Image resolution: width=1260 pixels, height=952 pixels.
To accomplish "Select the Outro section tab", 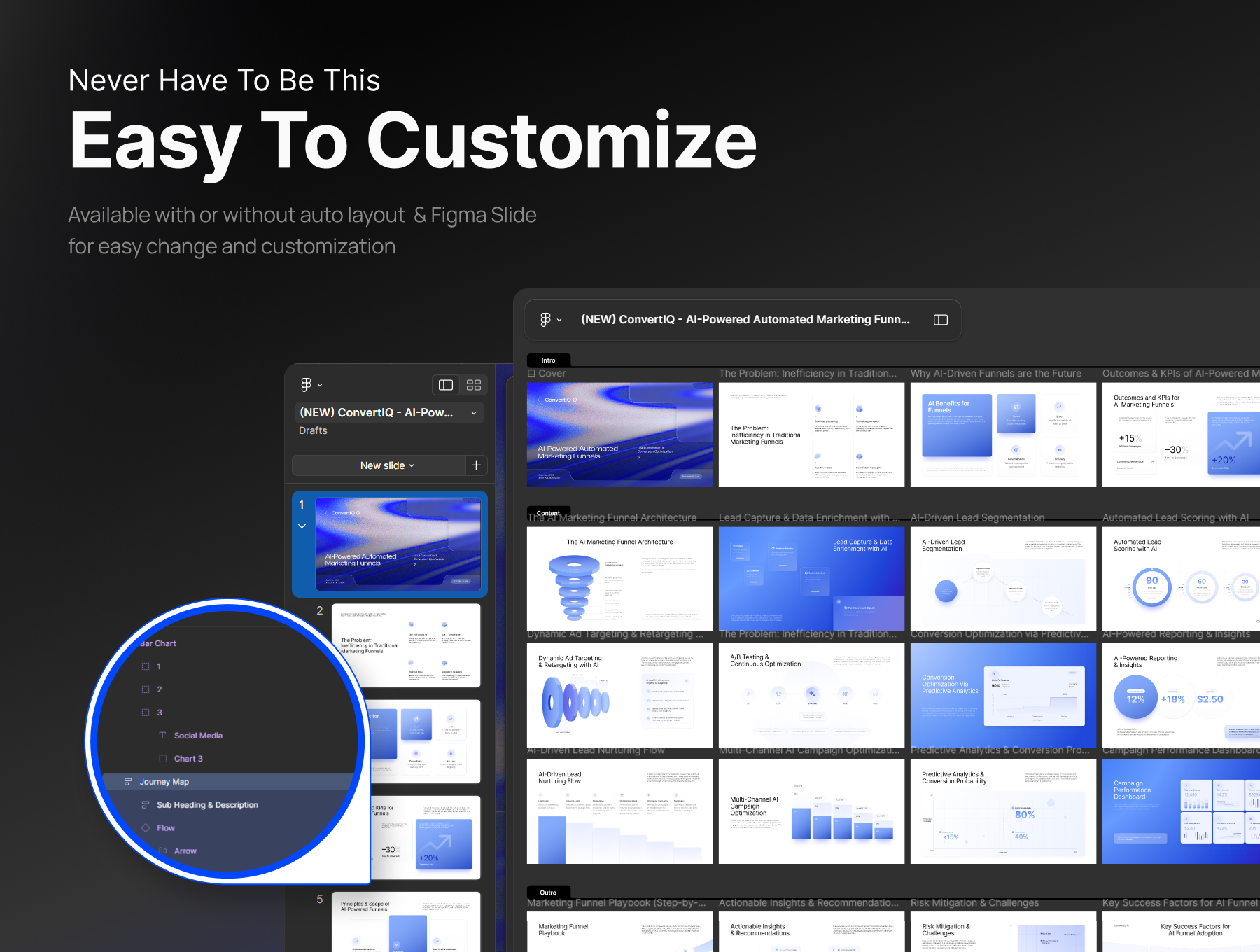I will point(548,892).
